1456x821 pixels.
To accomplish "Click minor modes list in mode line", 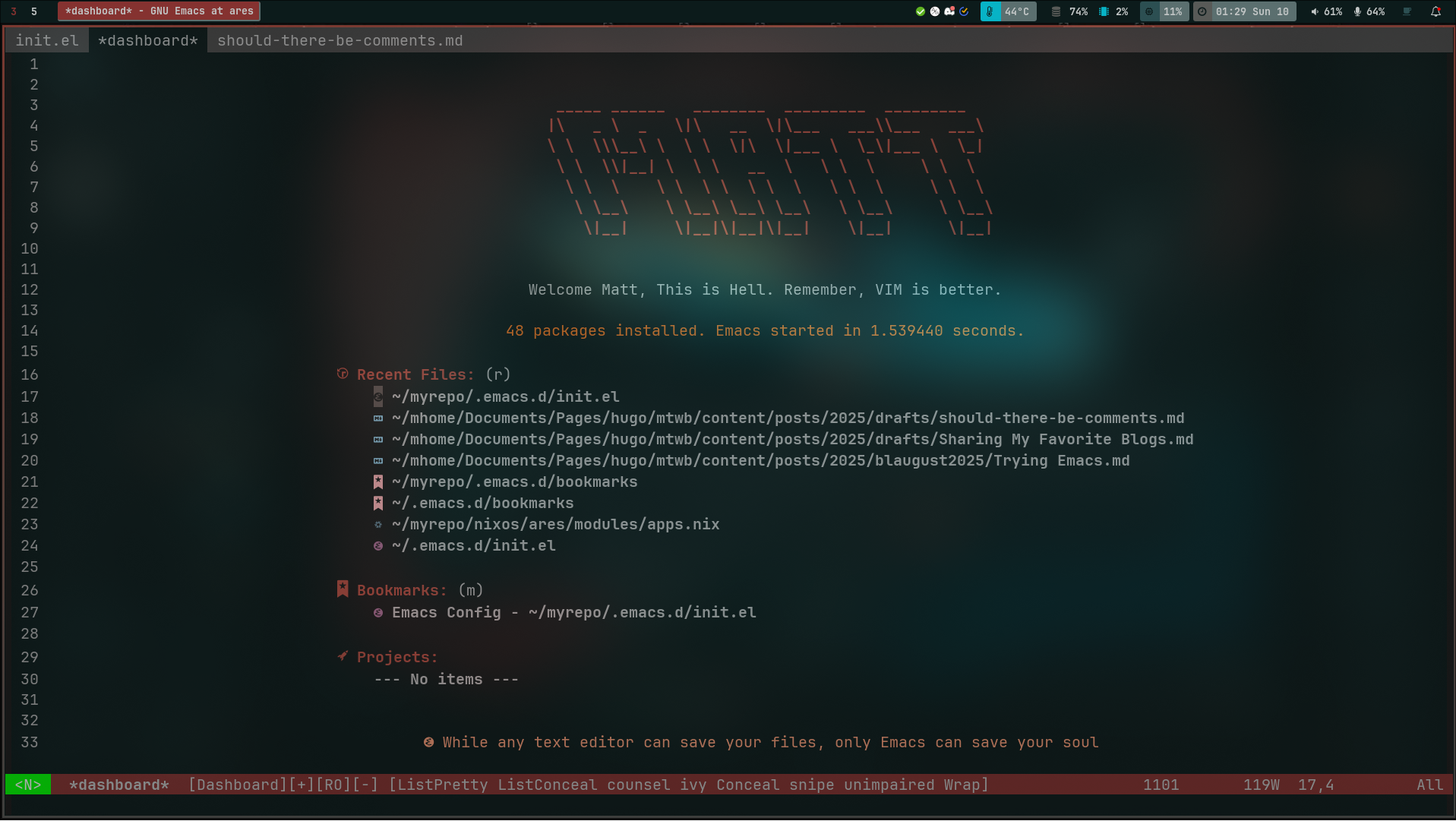I will (x=689, y=785).
